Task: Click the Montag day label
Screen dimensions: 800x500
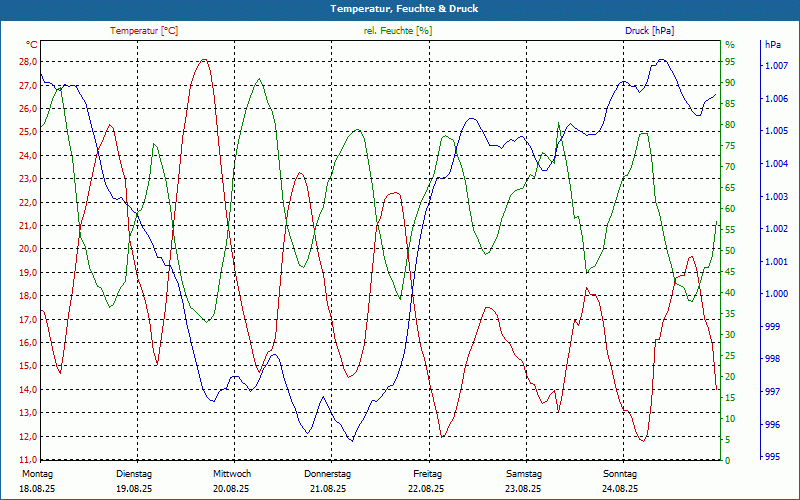Action: (37, 474)
